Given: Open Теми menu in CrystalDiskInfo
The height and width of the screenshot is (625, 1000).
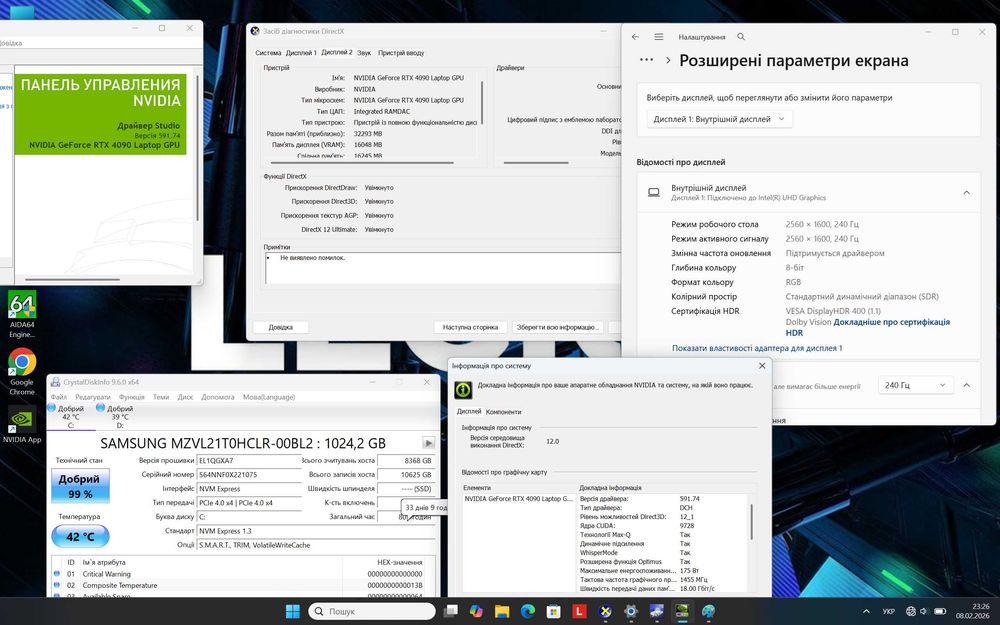Looking at the screenshot, I should 161,397.
